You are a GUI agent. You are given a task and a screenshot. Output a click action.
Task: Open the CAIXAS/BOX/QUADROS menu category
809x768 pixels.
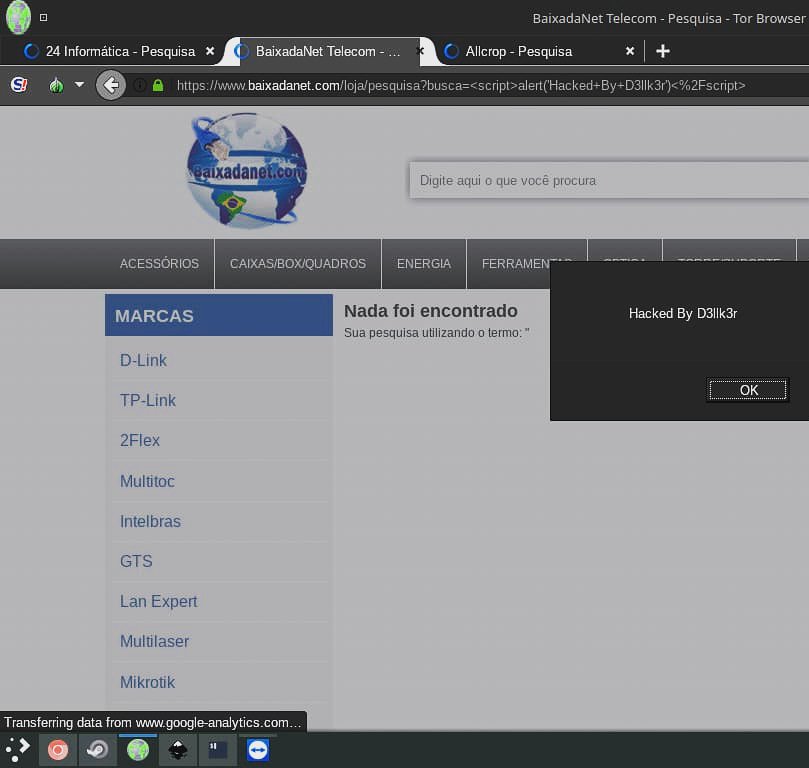point(298,264)
